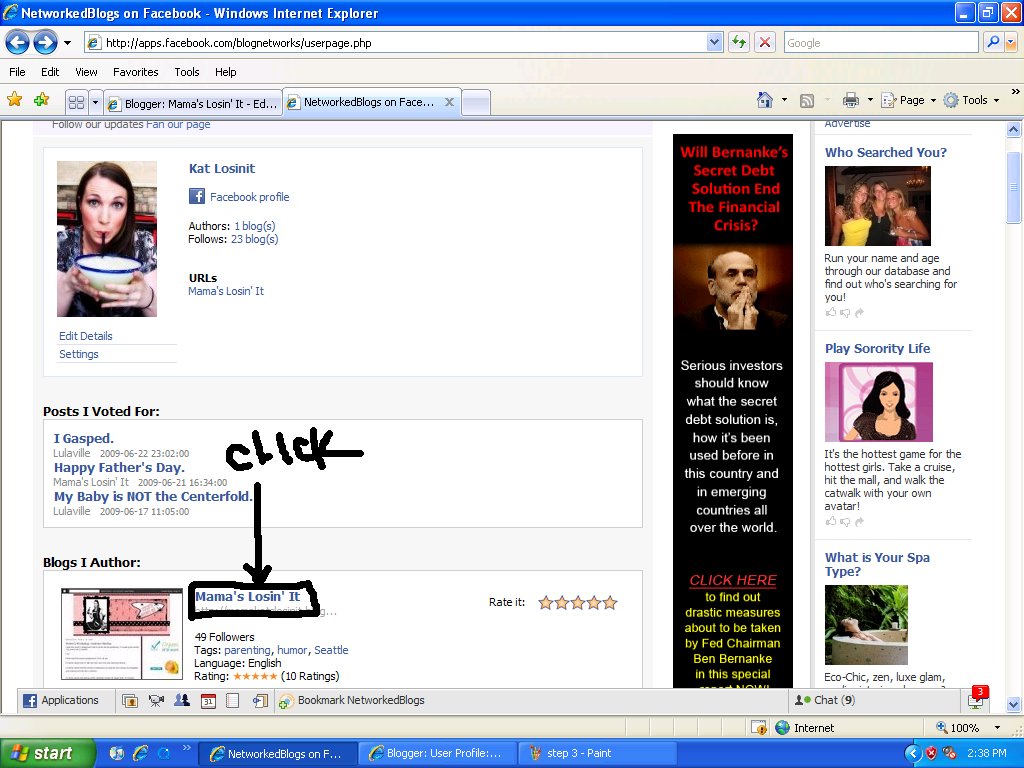Screen dimensions: 1024x768
Task: Rate the blog five stars
Action: [x=610, y=602]
